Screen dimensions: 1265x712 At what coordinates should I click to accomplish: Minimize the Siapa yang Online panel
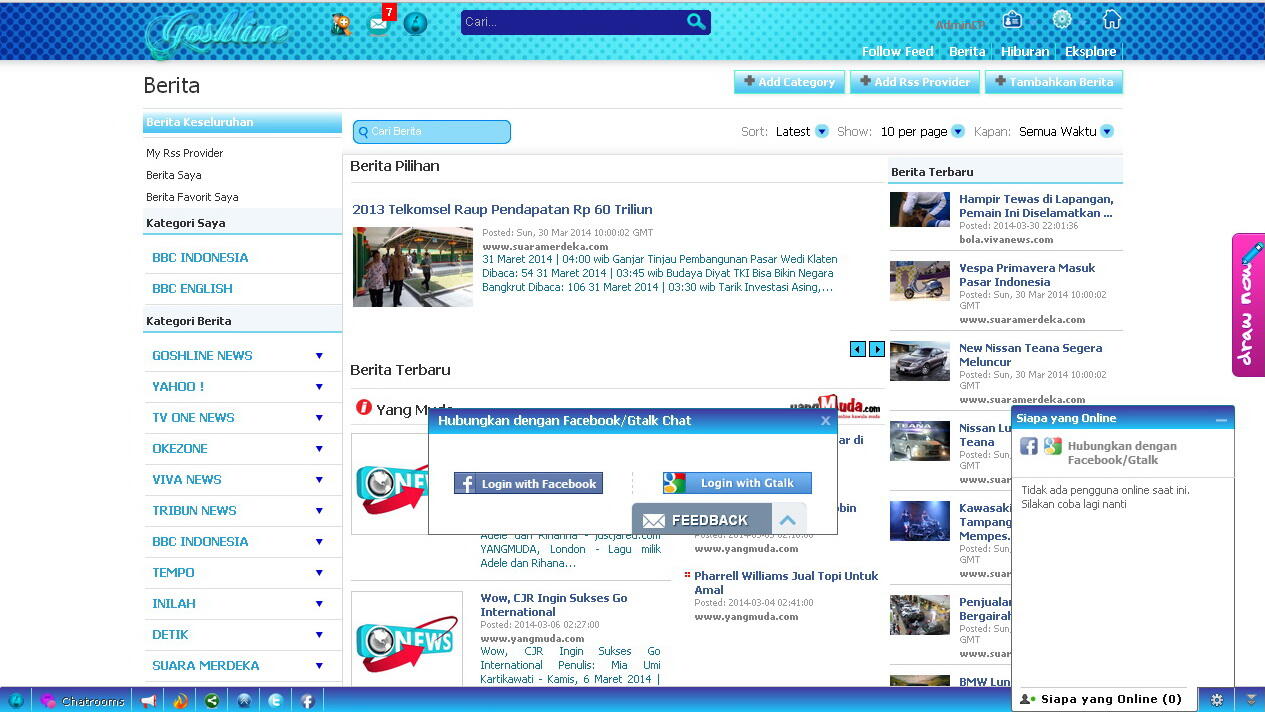1221,419
